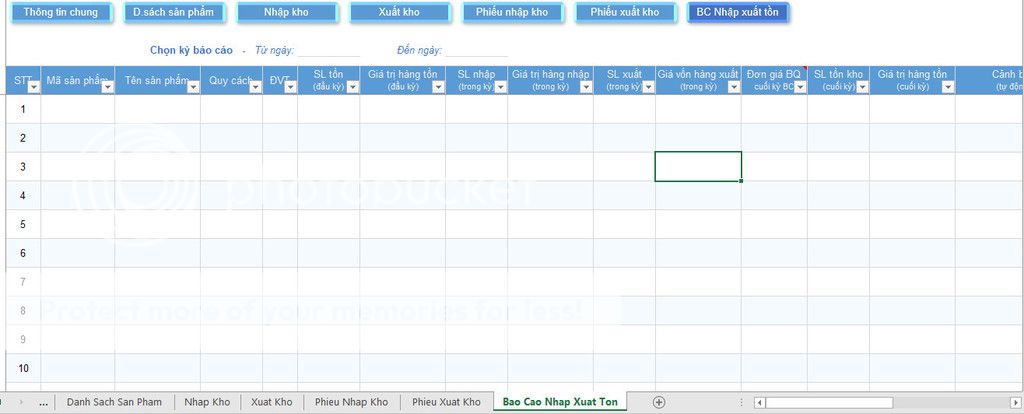Image resolution: width=1024 pixels, height=414 pixels.
Task: Open filter arrow for Mã sản phẩm
Action: [107, 87]
